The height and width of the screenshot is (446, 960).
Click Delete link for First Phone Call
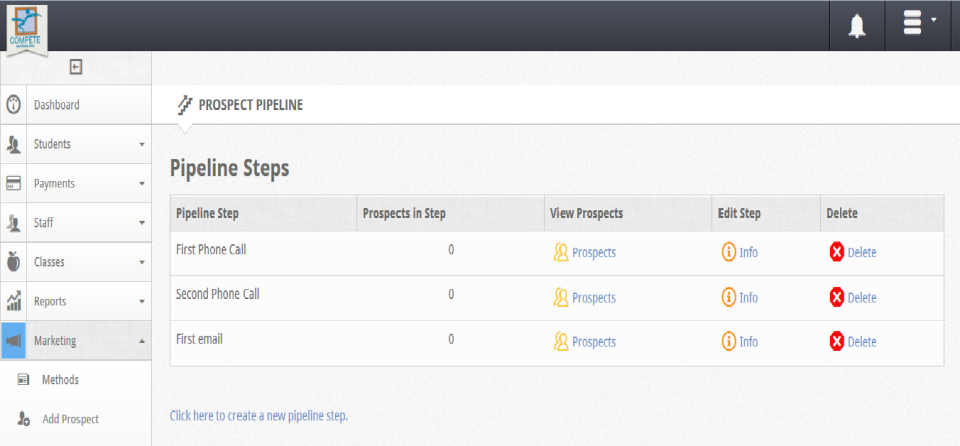click(x=862, y=253)
